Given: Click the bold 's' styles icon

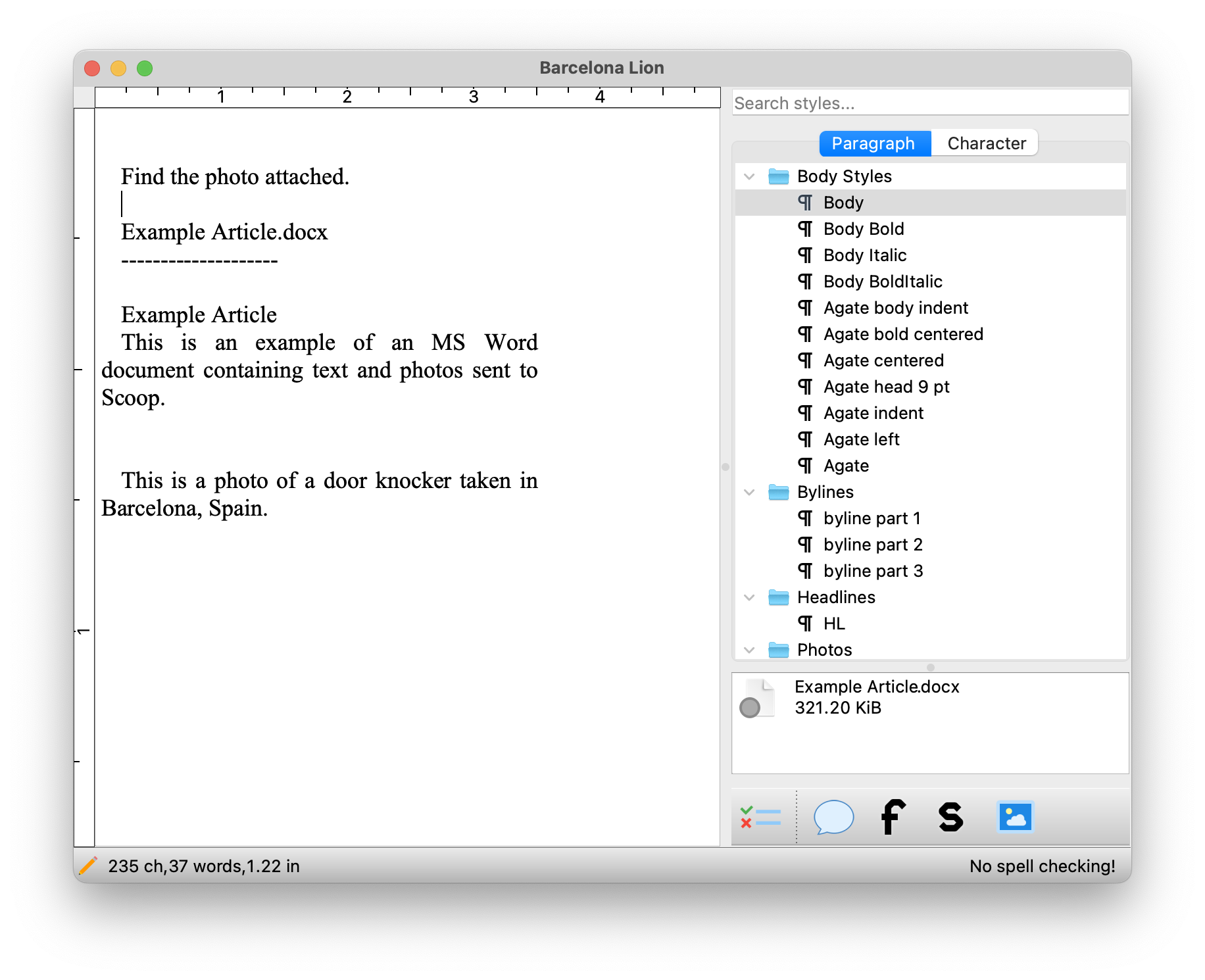Looking at the screenshot, I should click(x=950, y=817).
